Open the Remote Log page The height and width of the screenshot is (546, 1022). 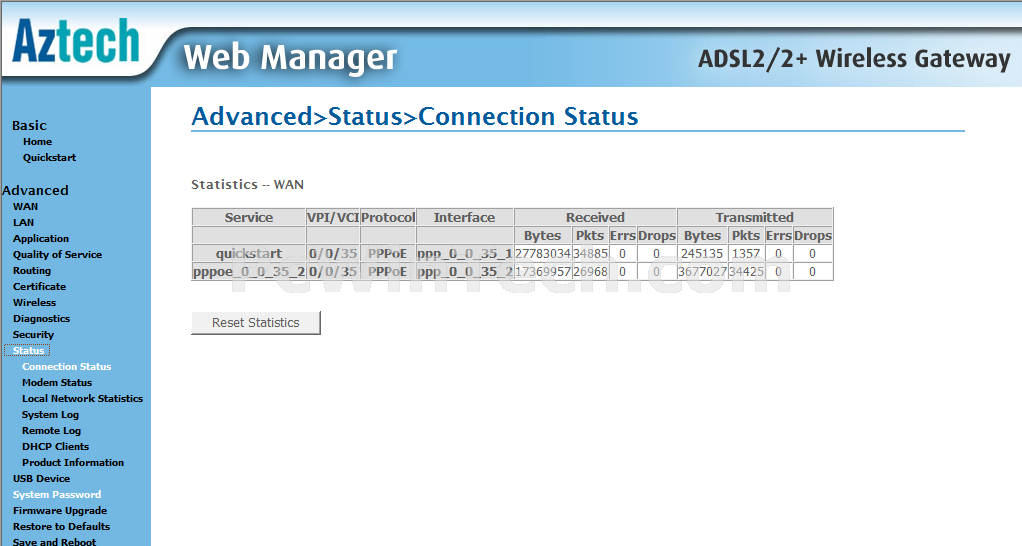51,431
